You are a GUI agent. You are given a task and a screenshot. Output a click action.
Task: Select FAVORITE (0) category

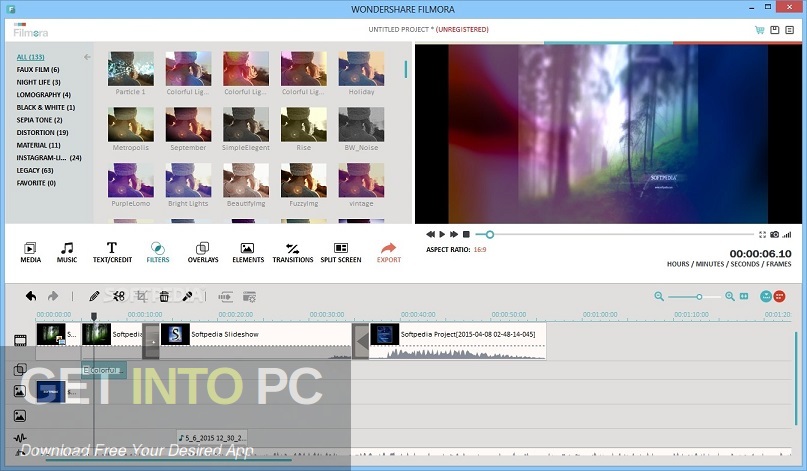coord(36,183)
